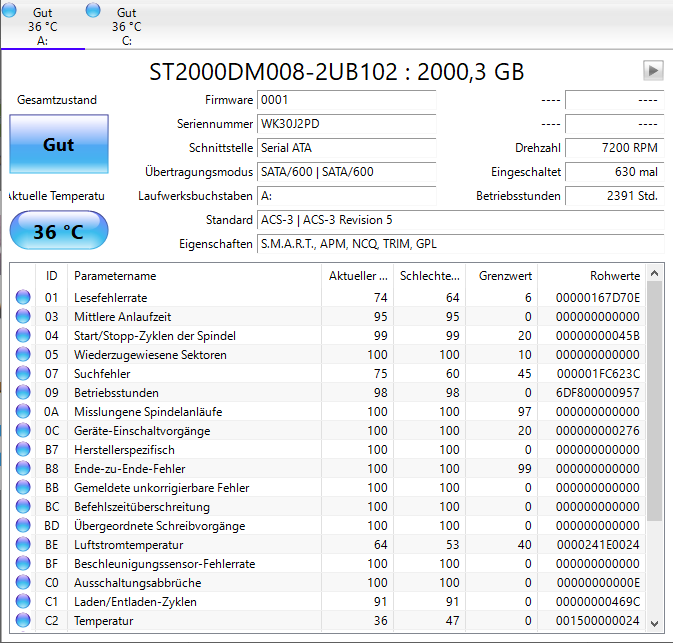Click raw value 000001FC623C
This screenshot has width=673, height=643.
[x=598, y=373]
